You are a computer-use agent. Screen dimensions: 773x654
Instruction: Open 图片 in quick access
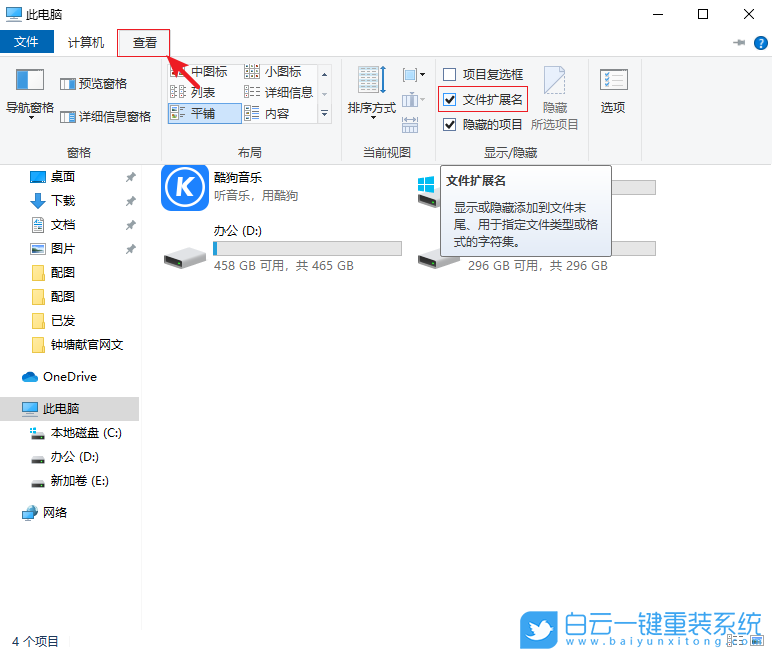coord(63,248)
